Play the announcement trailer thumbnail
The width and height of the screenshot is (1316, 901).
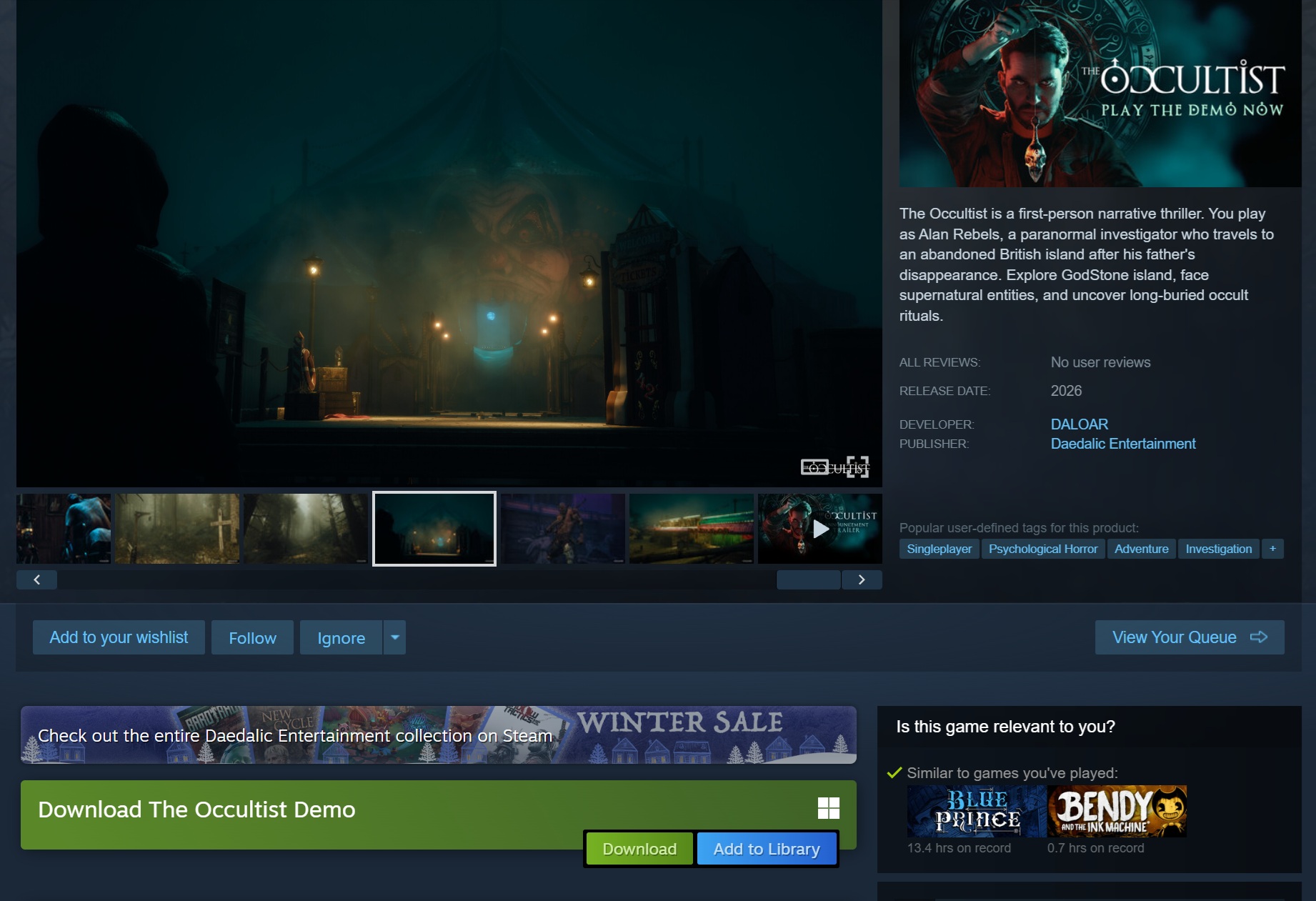tap(820, 529)
